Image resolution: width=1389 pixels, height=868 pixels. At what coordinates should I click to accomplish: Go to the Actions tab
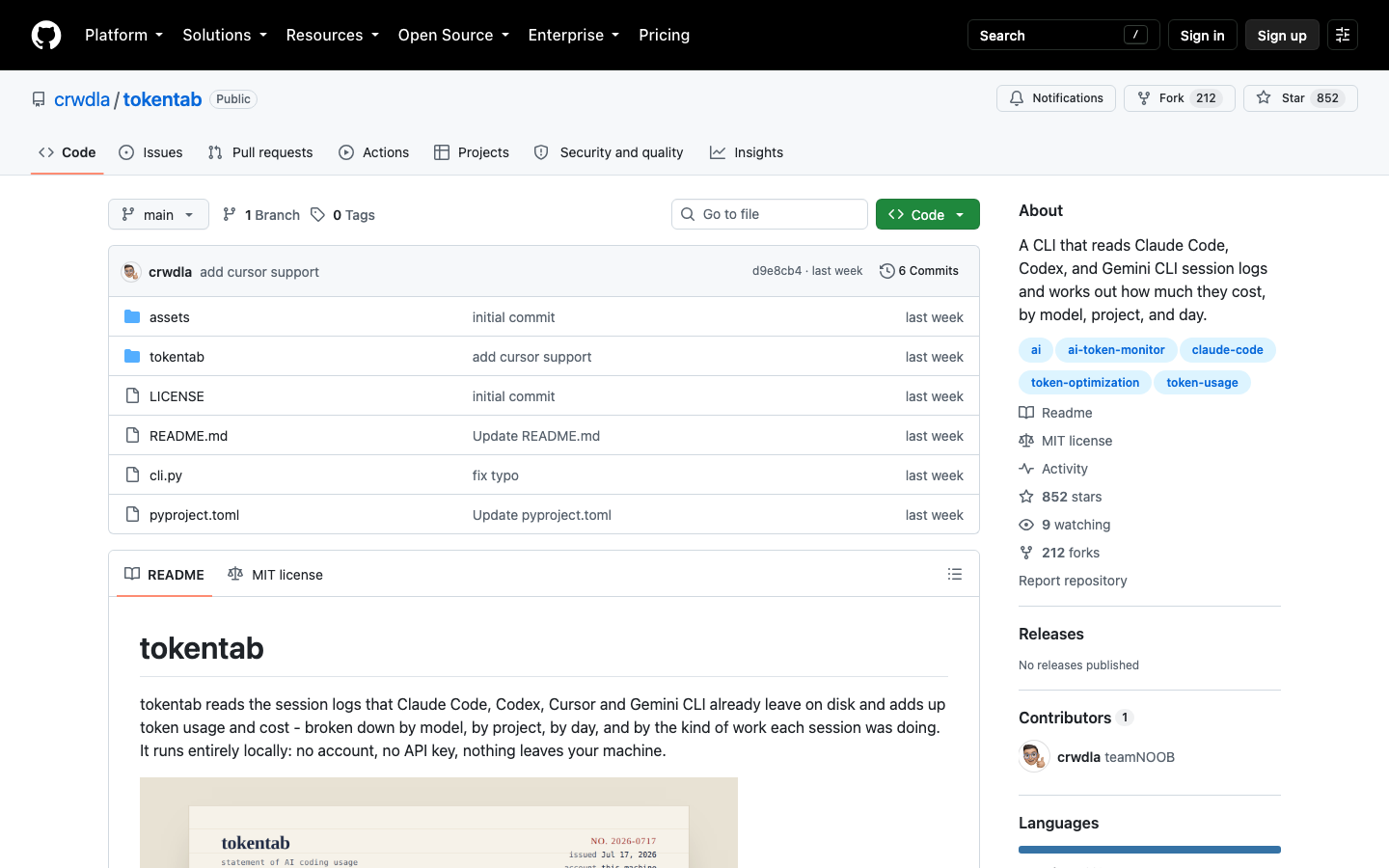click(x=374, y=152)
